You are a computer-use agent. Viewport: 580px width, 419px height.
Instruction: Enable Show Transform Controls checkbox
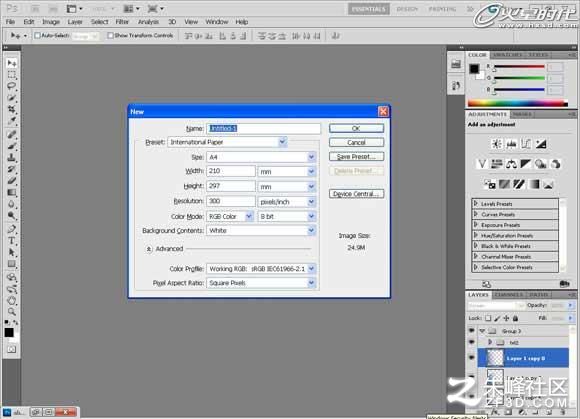point(110,36)
